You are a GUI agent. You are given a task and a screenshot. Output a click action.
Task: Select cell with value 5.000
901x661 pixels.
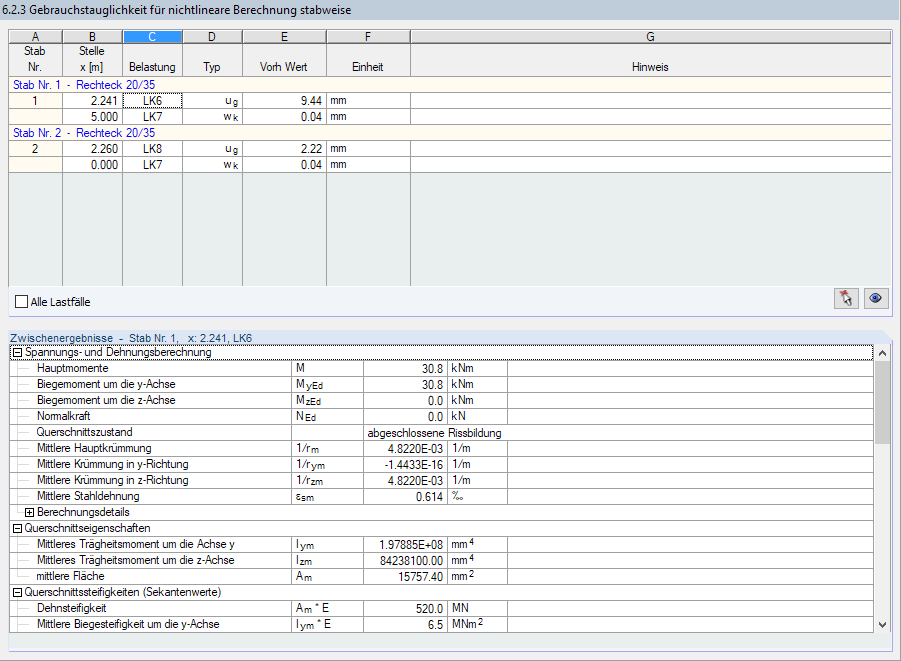[x=92, y=117]
